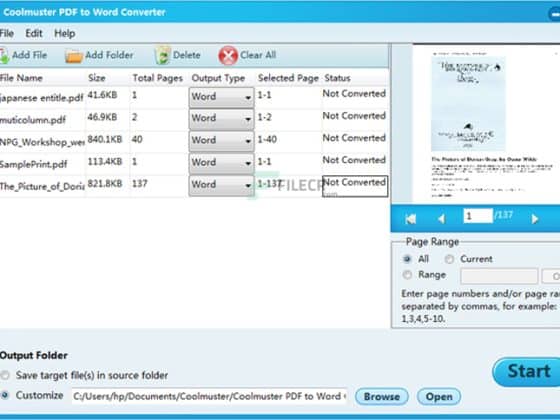
Task: Open Output Type dropdown for NPG_Workshop file
Action: tap(221, 141)
